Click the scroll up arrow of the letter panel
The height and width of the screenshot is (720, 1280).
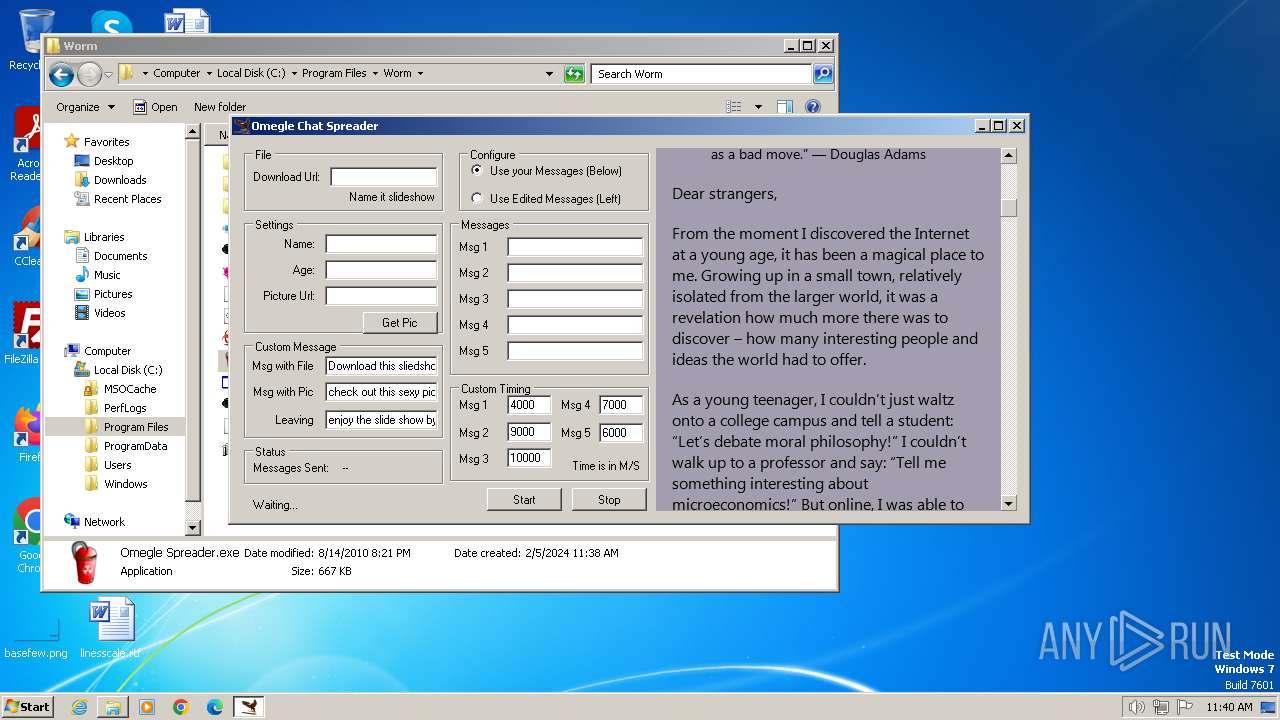[x=1008, y=156]
